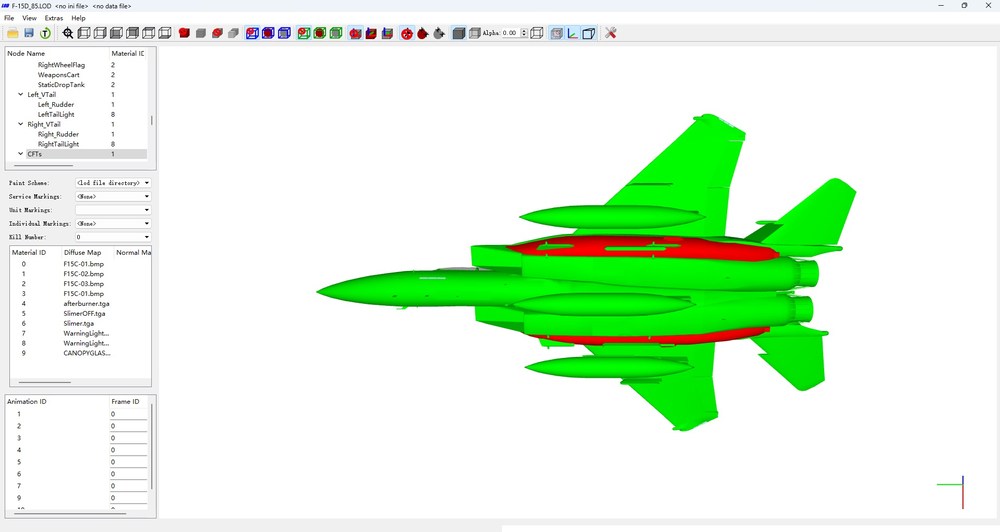
Task: Open the Kill Number dropdown
Action: (x=113, y=237)
